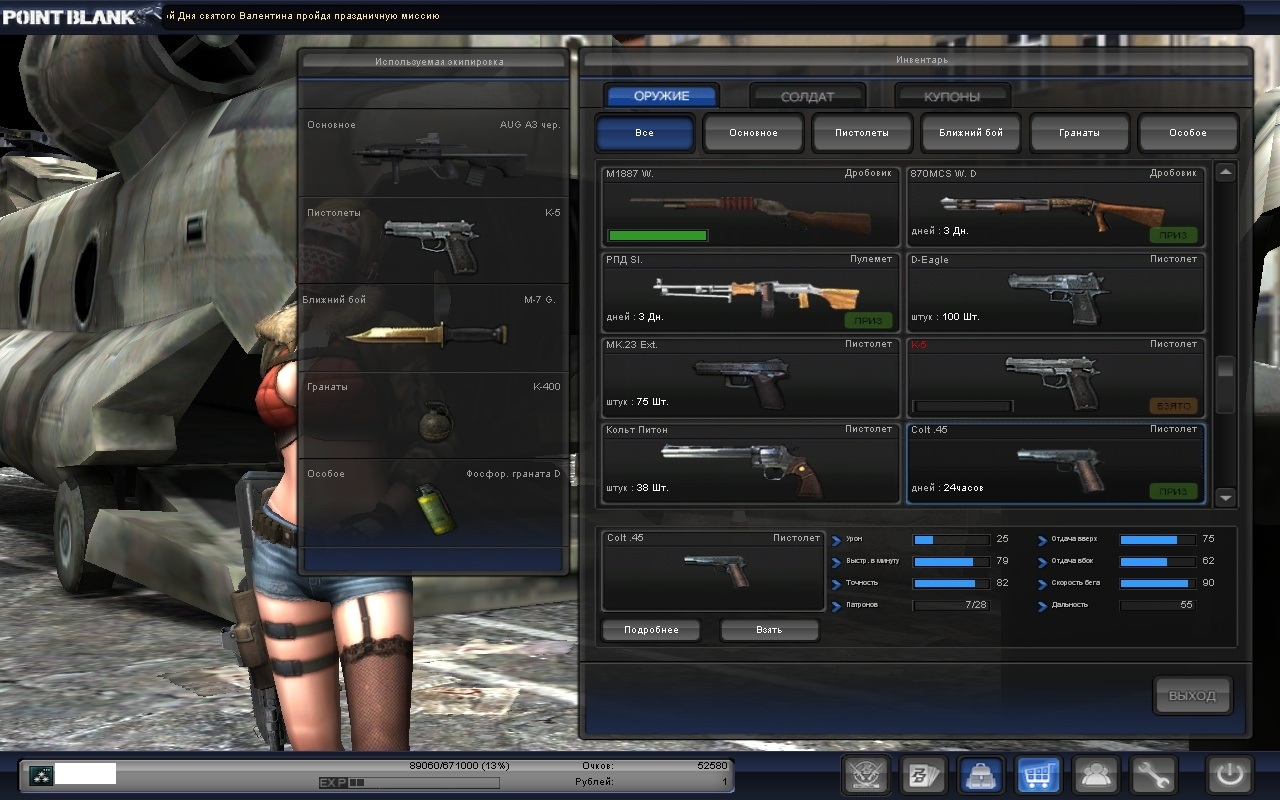Select the Особое weapon filter

tap(1188, 133)
